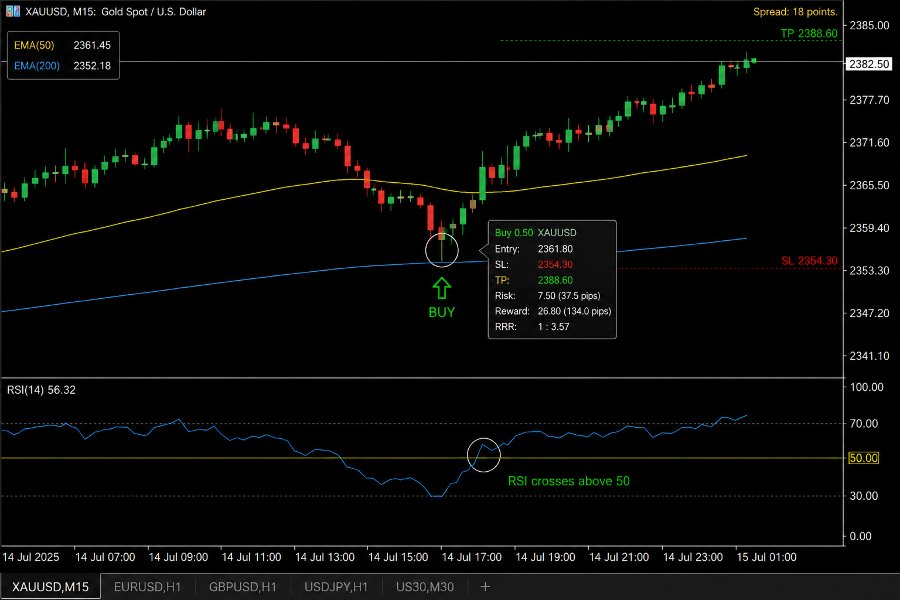
Task: Switch to the GBPUSD,H1 chart tab
Action: [x=243, y=587]
